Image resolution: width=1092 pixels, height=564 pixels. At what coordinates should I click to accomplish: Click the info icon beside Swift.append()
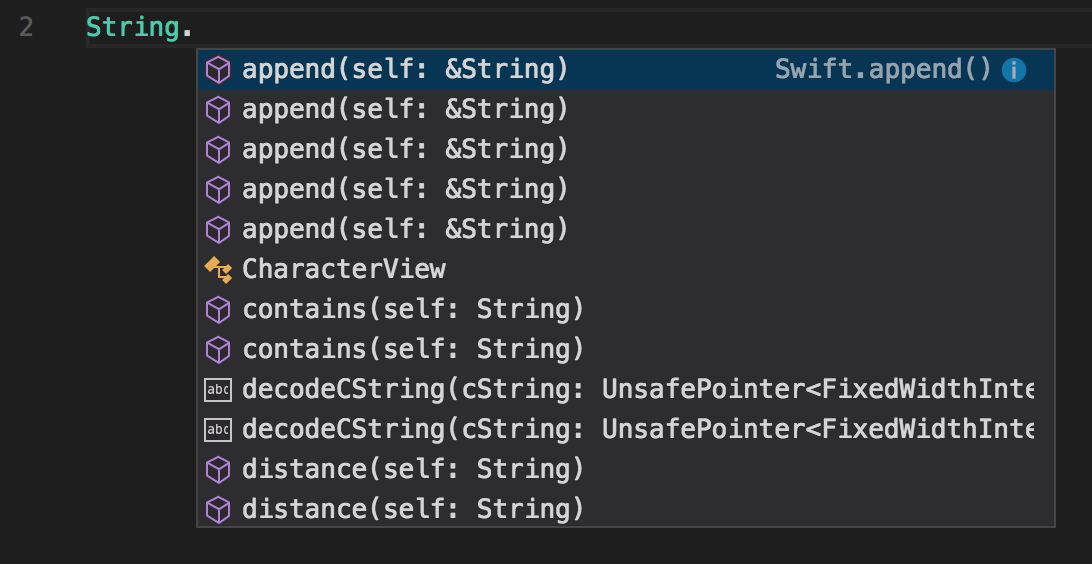1014,70
